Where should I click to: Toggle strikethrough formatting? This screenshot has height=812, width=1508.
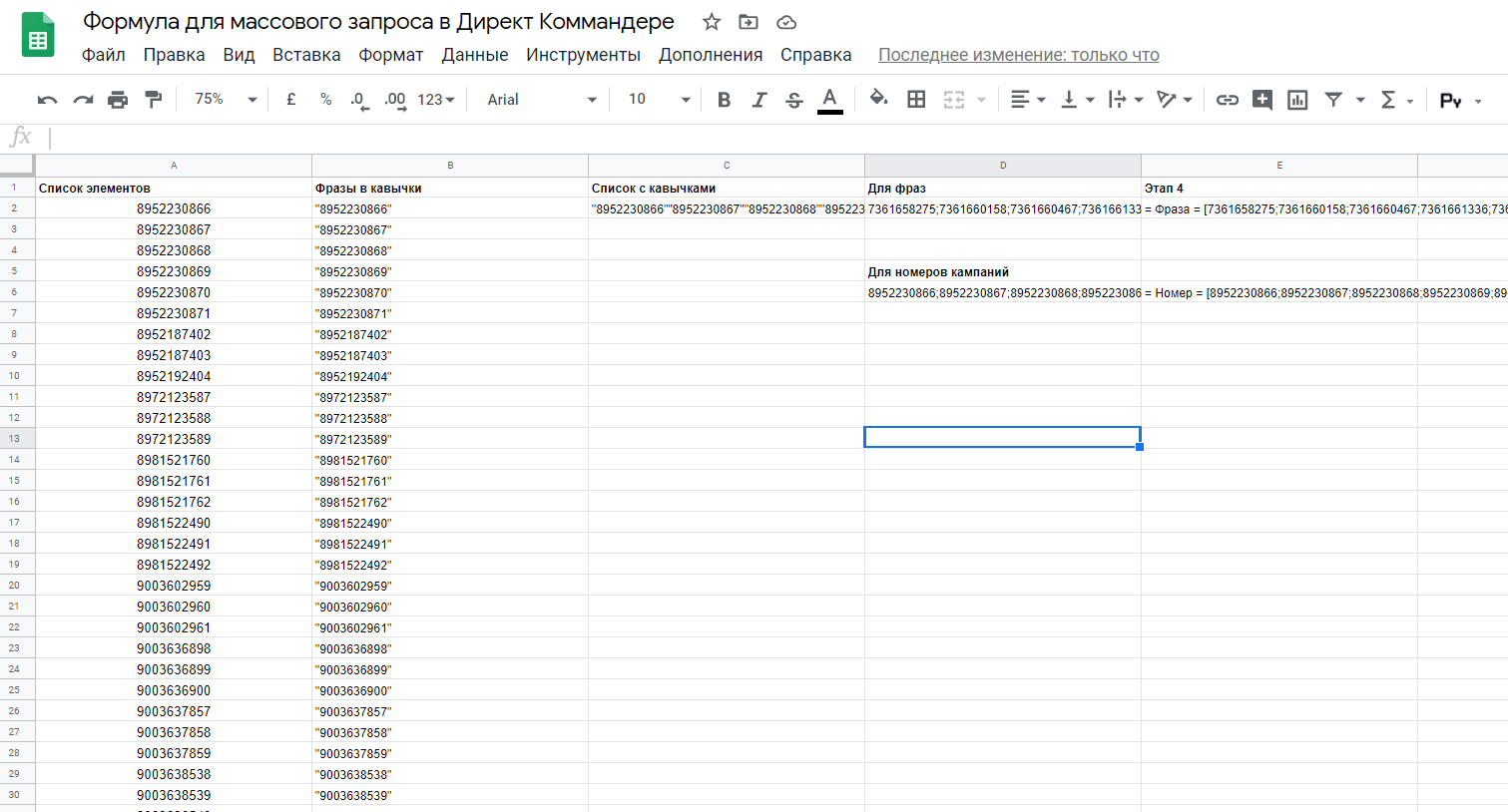(794, 100)
